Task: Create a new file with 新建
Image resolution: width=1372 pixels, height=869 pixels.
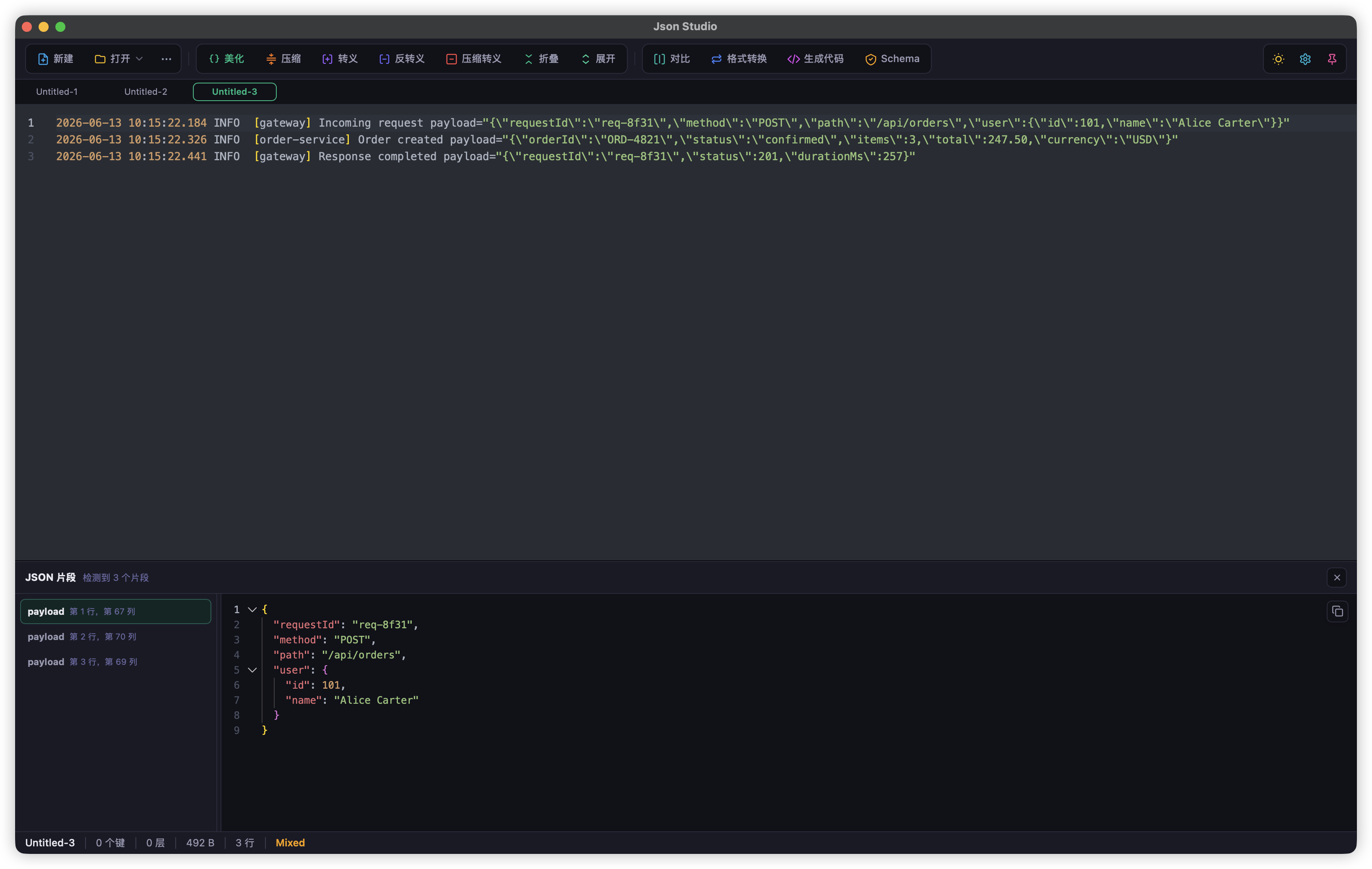Action: click(55, 59)
